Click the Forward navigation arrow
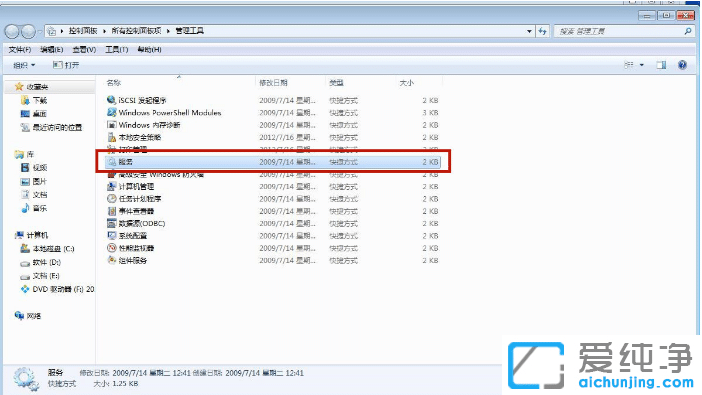 (28, 31)
